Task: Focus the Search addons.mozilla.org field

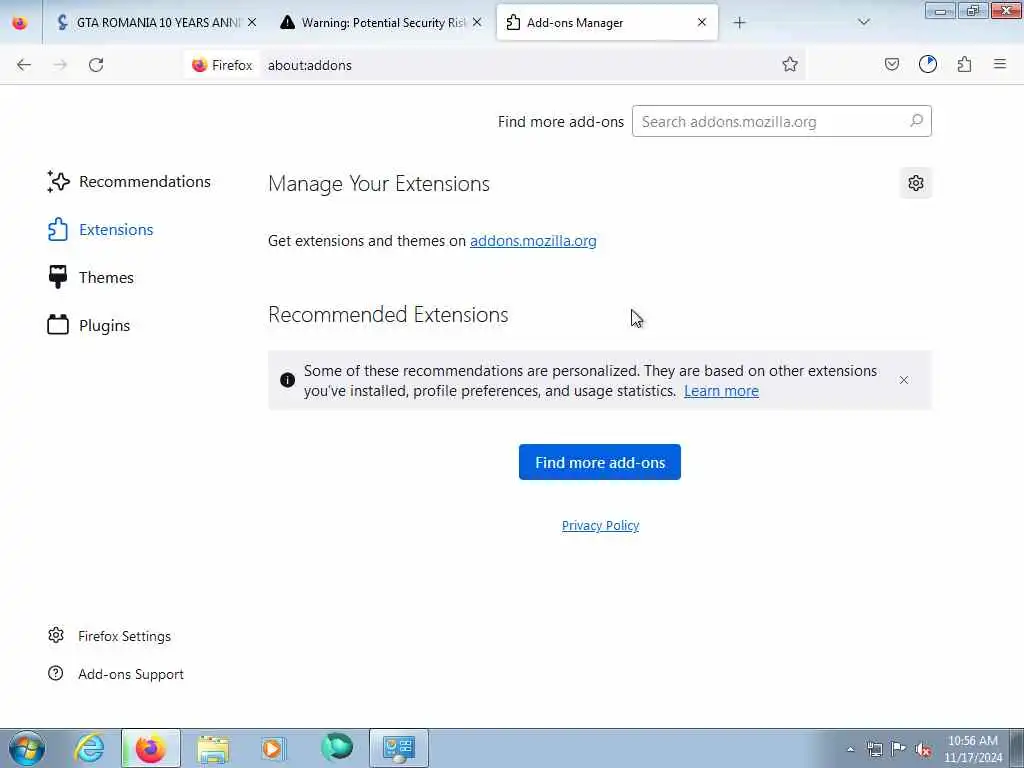Action: tap(781, 121)
